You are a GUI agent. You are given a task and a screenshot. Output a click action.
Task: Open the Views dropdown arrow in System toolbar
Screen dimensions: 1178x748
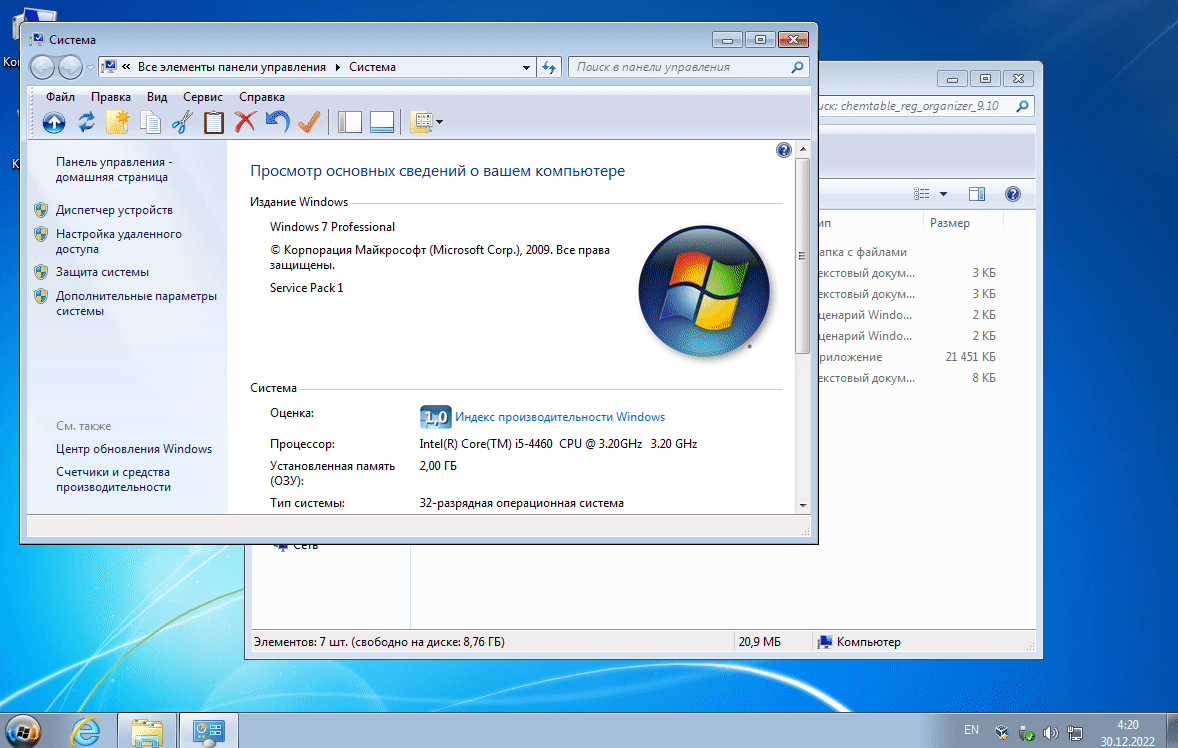point(439,122)
